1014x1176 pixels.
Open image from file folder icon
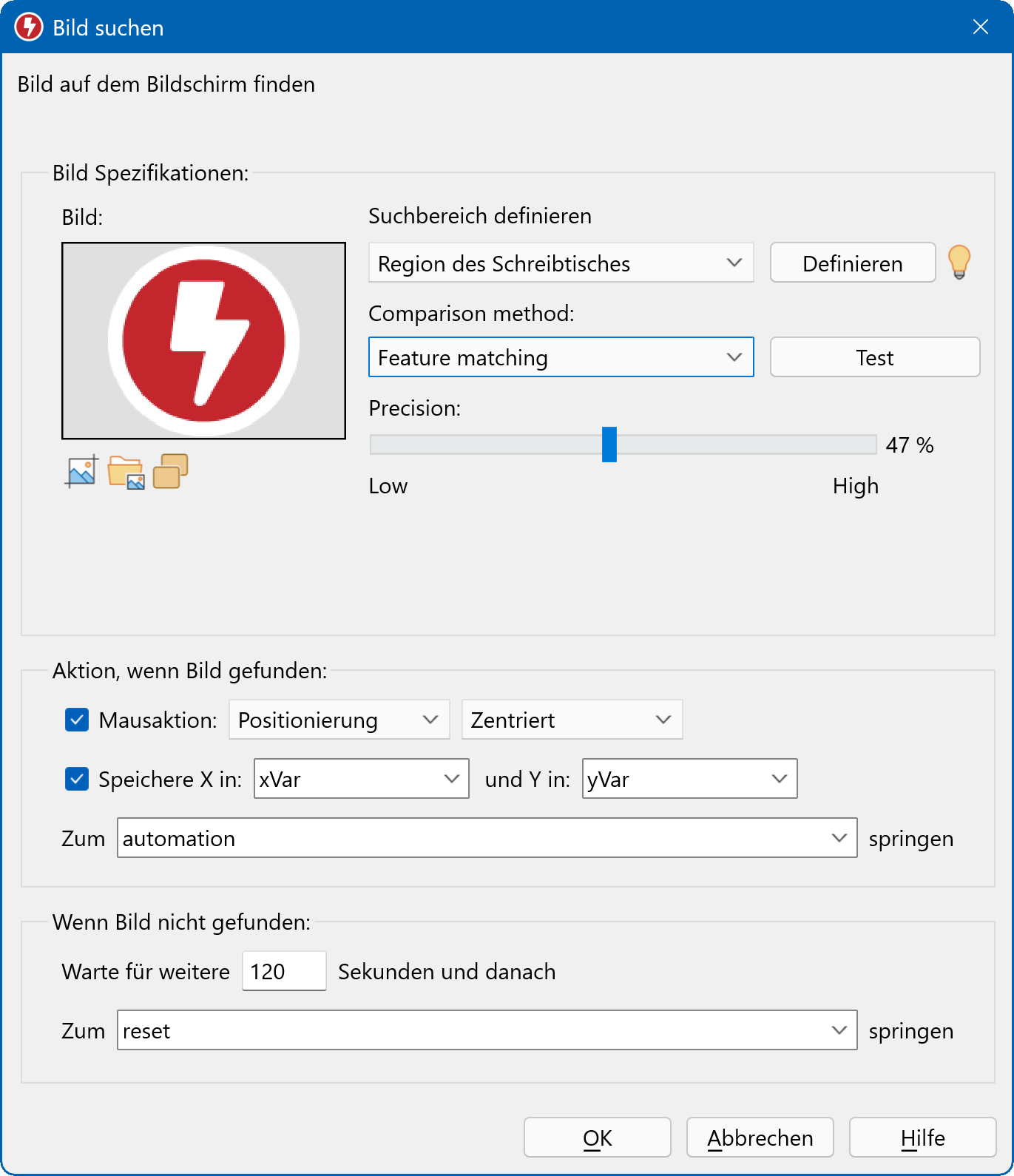click(126, 472)
